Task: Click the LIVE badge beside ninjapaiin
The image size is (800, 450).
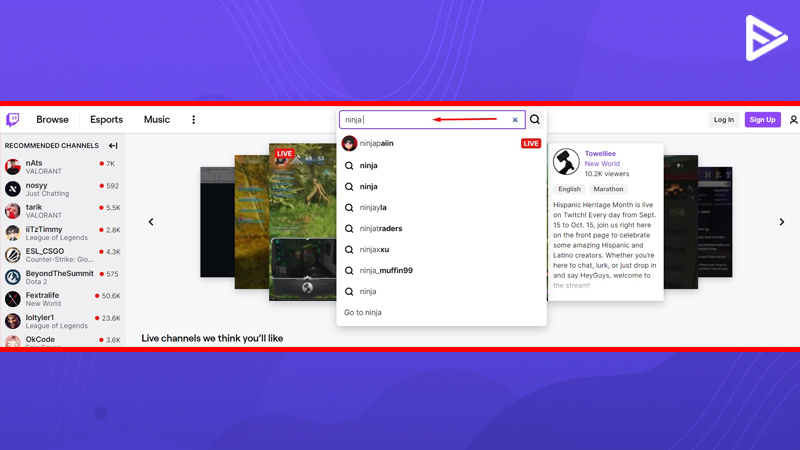Action: (x=531, y=143)
